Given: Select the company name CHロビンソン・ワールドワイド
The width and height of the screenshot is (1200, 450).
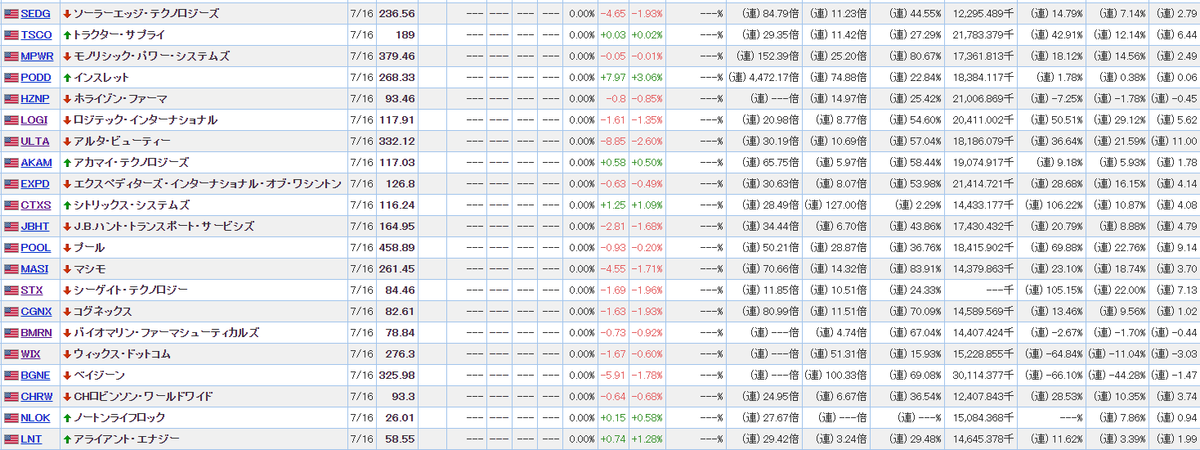Looking at the screenshot, I should (143, 397).
